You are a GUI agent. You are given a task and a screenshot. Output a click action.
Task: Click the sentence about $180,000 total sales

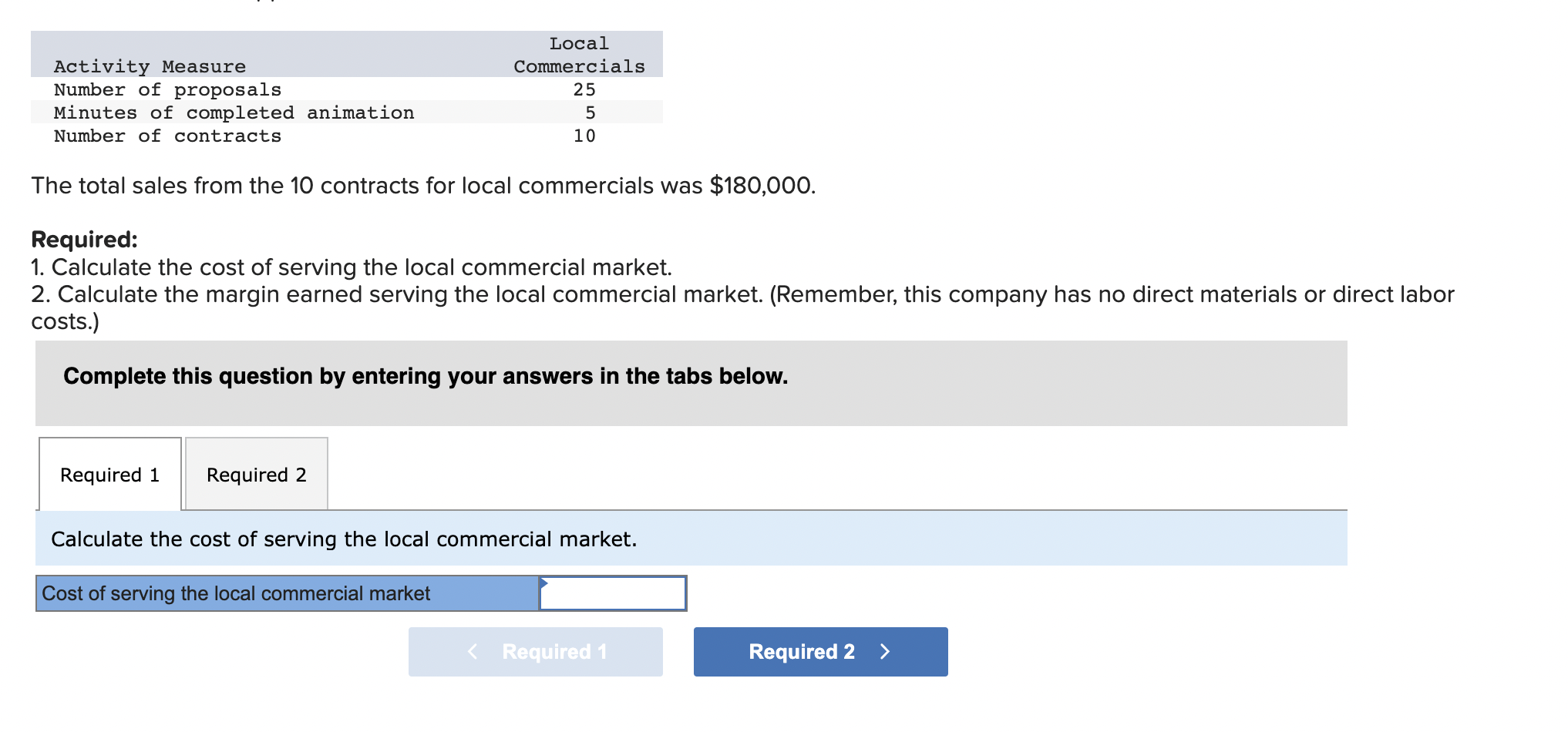[x=422, y=185]
